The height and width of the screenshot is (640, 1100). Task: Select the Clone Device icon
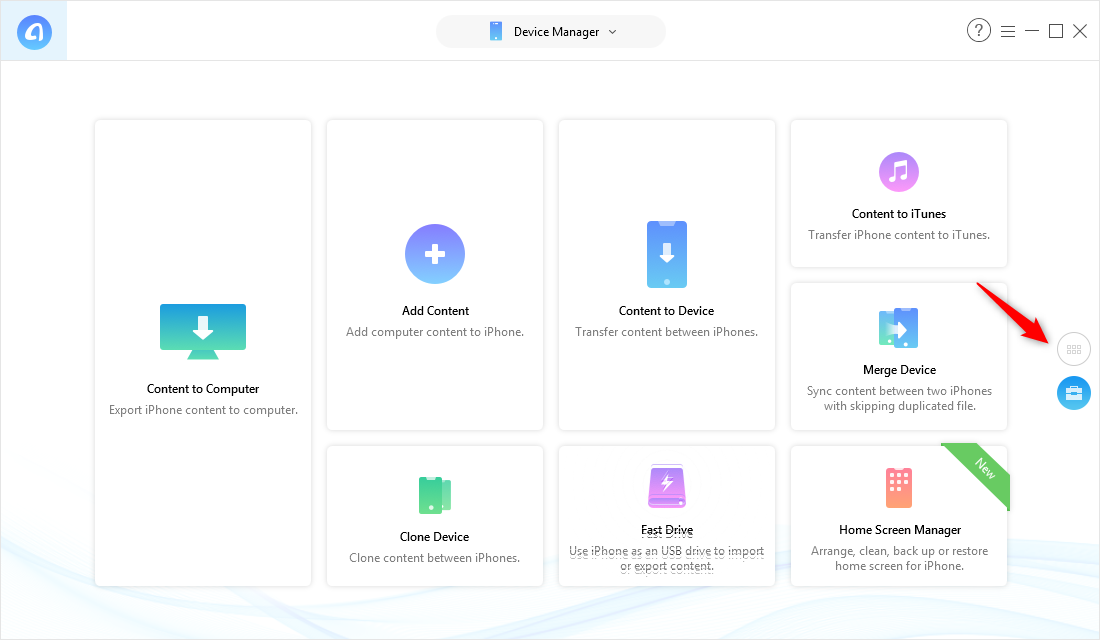click(435, 495)
